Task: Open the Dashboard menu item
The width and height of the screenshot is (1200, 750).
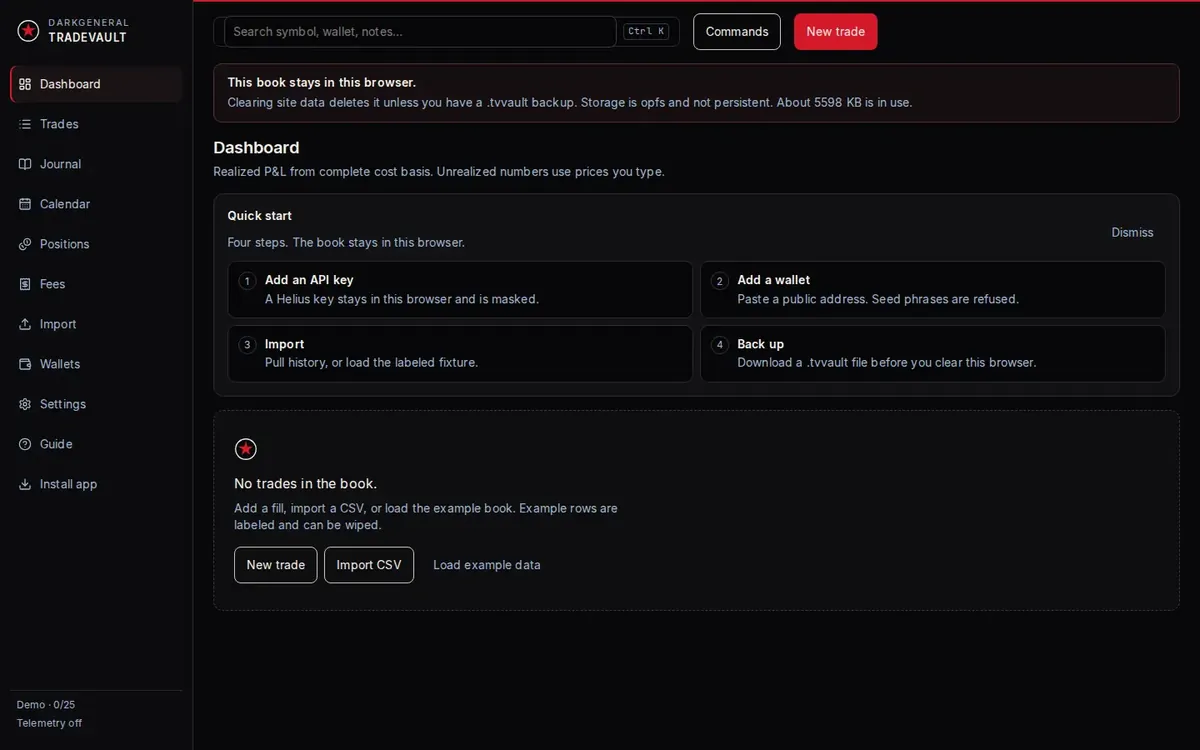Action: pyautogui.click(x=96, y=84)
